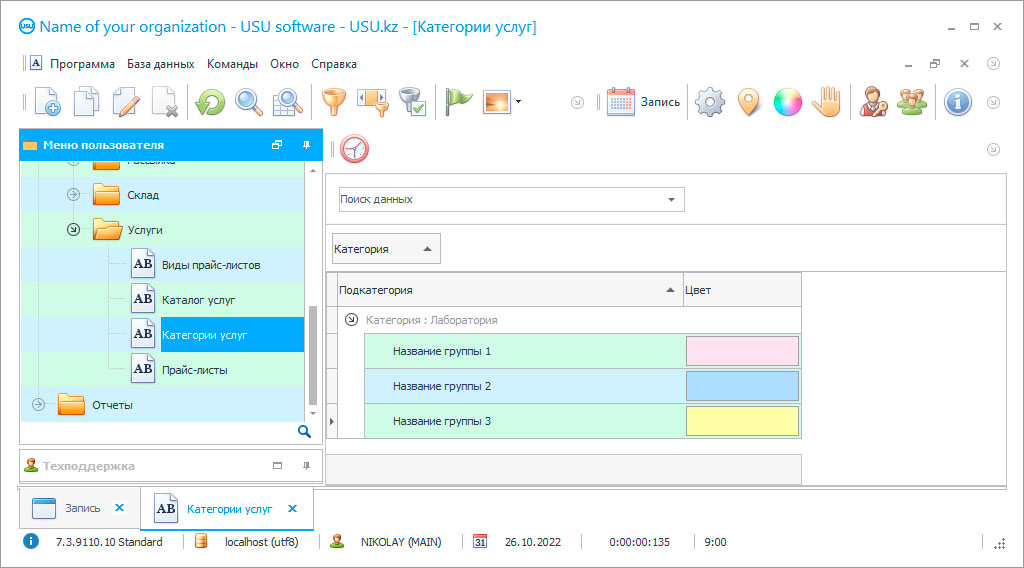Viewport: 1024px width, 568px height.
Task: Click the user with key icon
Action: tap(873, 102)
